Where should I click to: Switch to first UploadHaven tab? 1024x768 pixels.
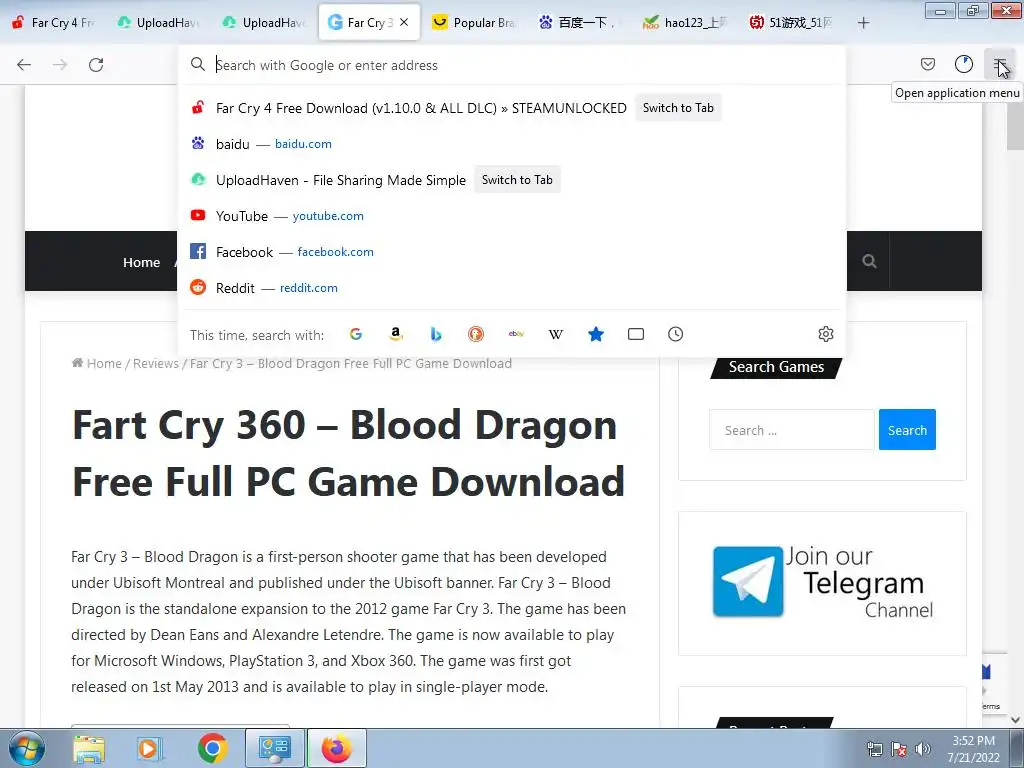[x=159, y=23]
